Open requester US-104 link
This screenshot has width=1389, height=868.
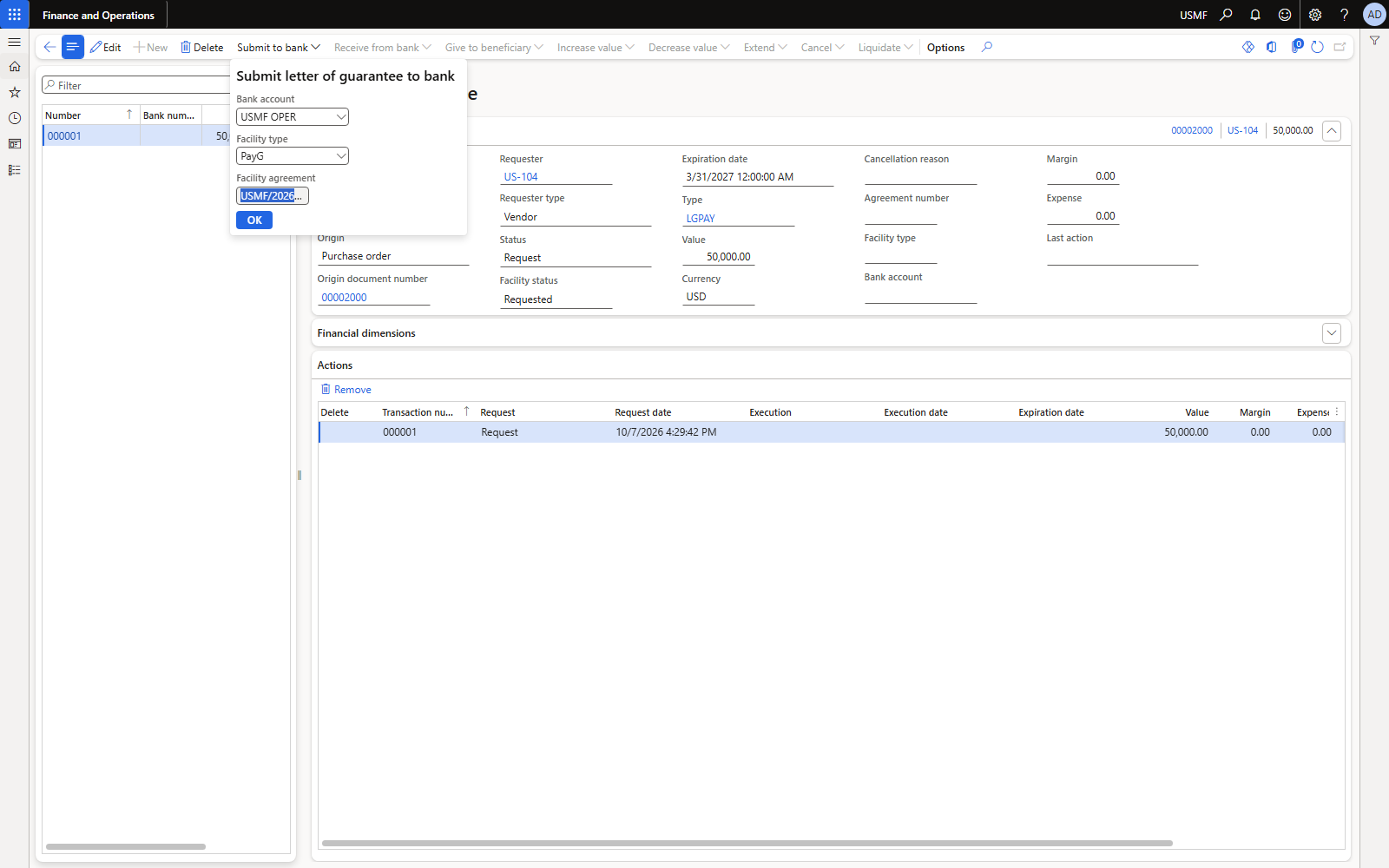click(x=521, y=176)
